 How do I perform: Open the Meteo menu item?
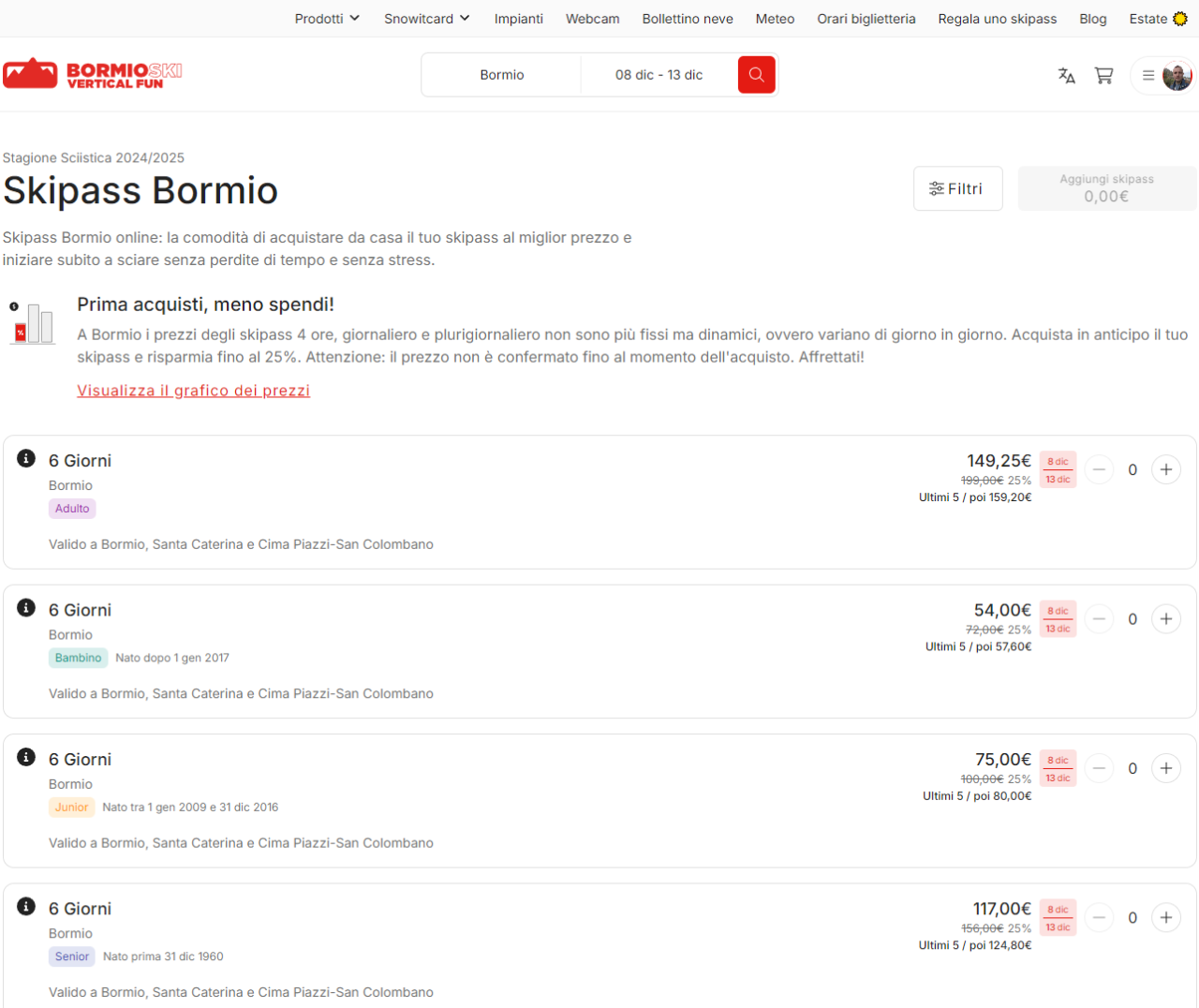(775, 19)
